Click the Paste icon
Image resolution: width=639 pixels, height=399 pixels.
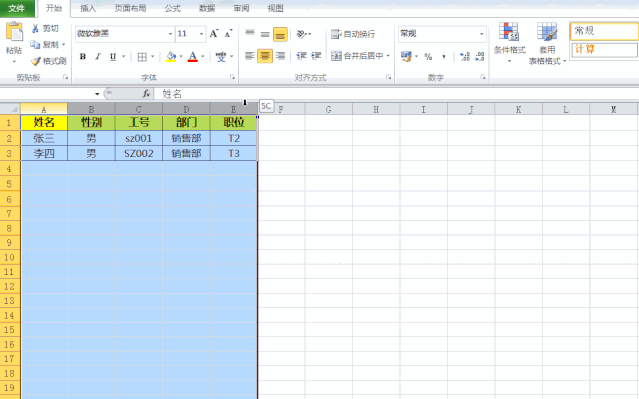coord(14,32)
